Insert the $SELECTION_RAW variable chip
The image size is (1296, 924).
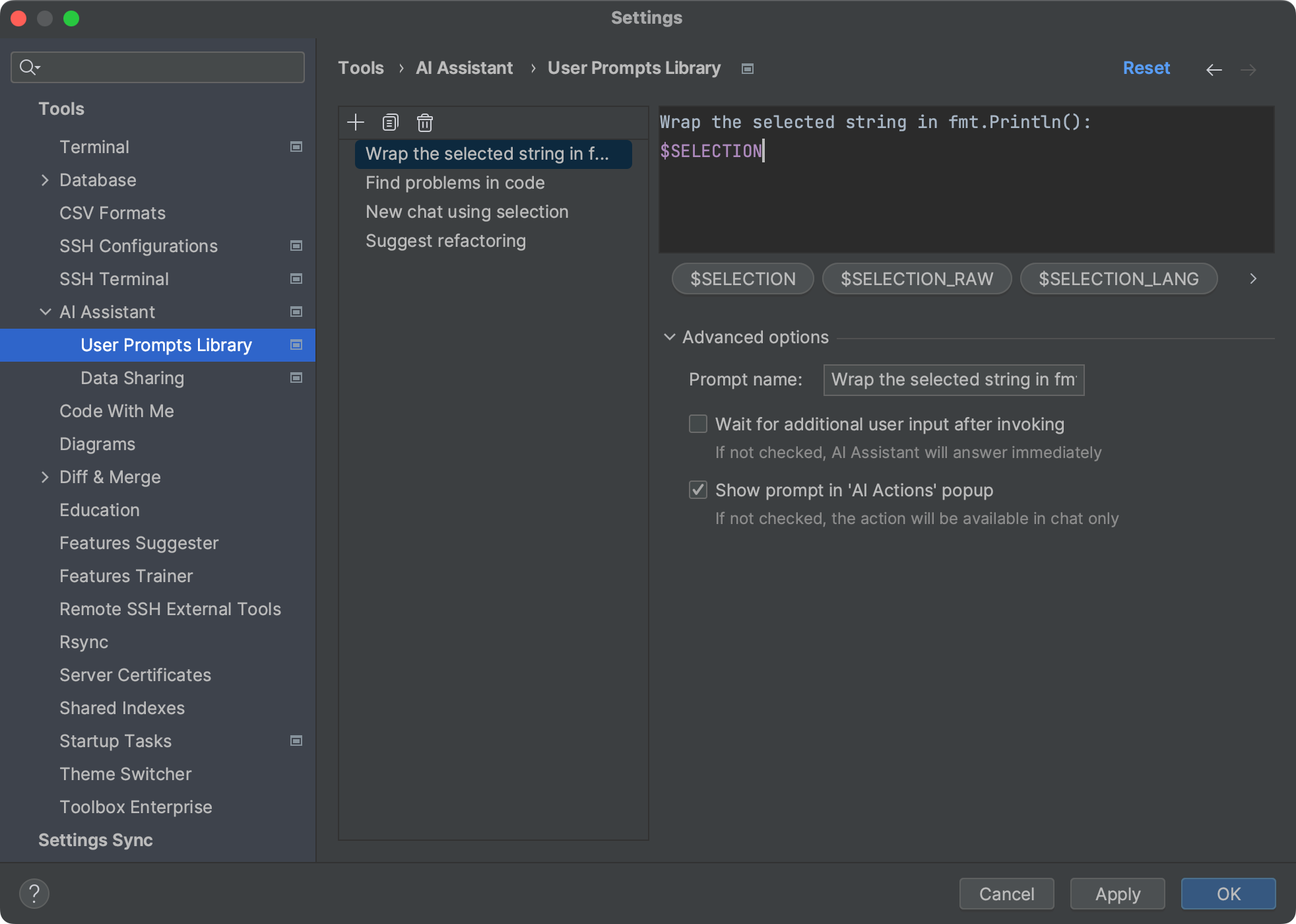pos(916,279)
